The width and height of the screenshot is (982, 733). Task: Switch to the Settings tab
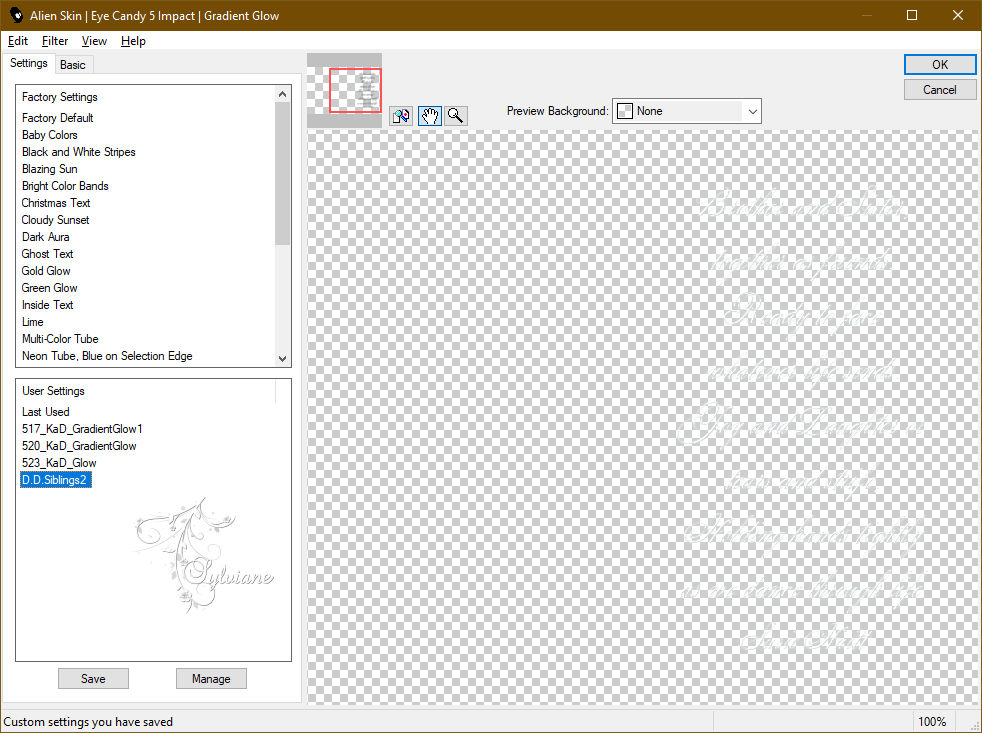tap(28, 63)
